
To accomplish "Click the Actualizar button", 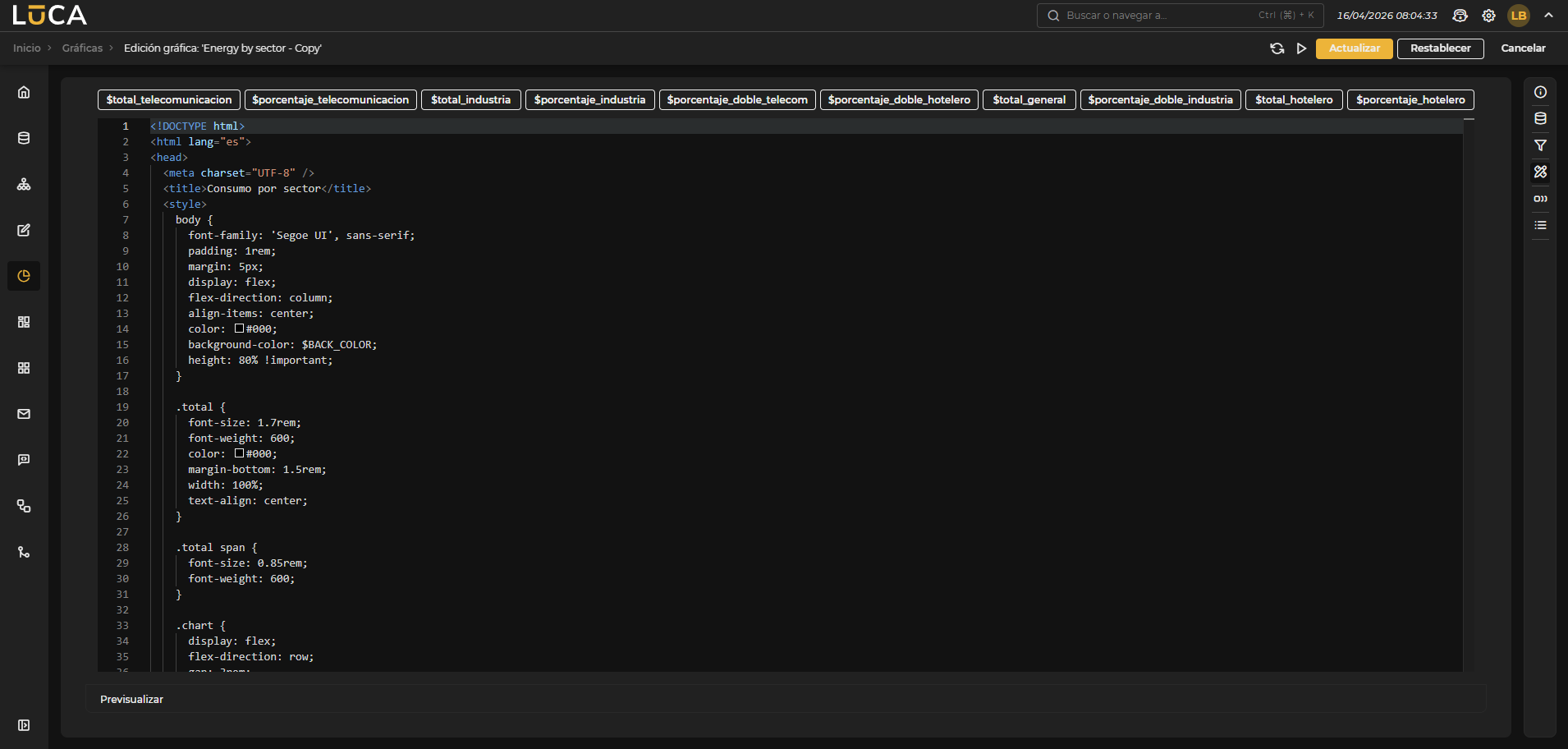I will [x=1354, y=48].
